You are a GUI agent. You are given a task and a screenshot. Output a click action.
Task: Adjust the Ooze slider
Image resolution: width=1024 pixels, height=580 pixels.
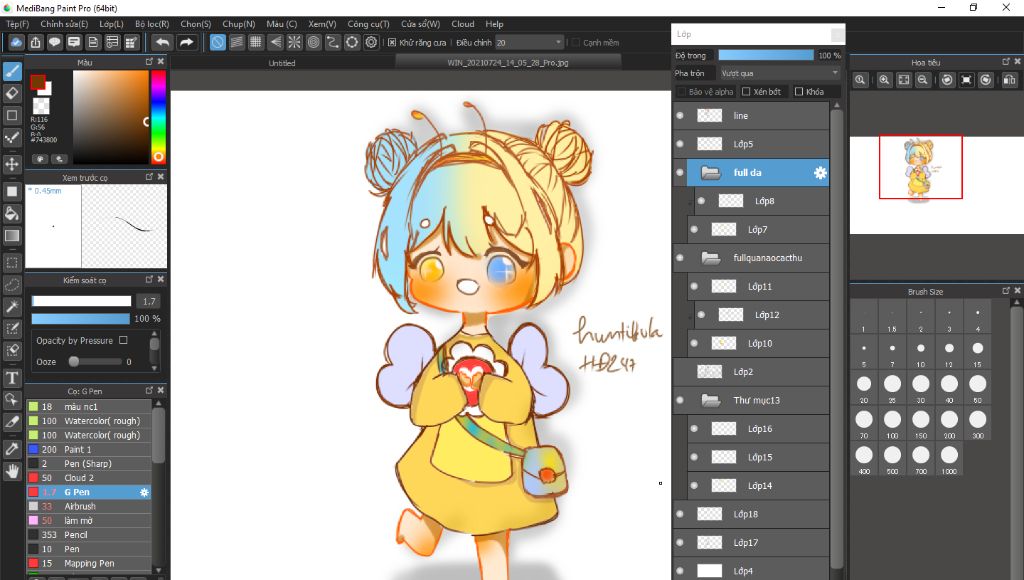click(x=95, y=361)
